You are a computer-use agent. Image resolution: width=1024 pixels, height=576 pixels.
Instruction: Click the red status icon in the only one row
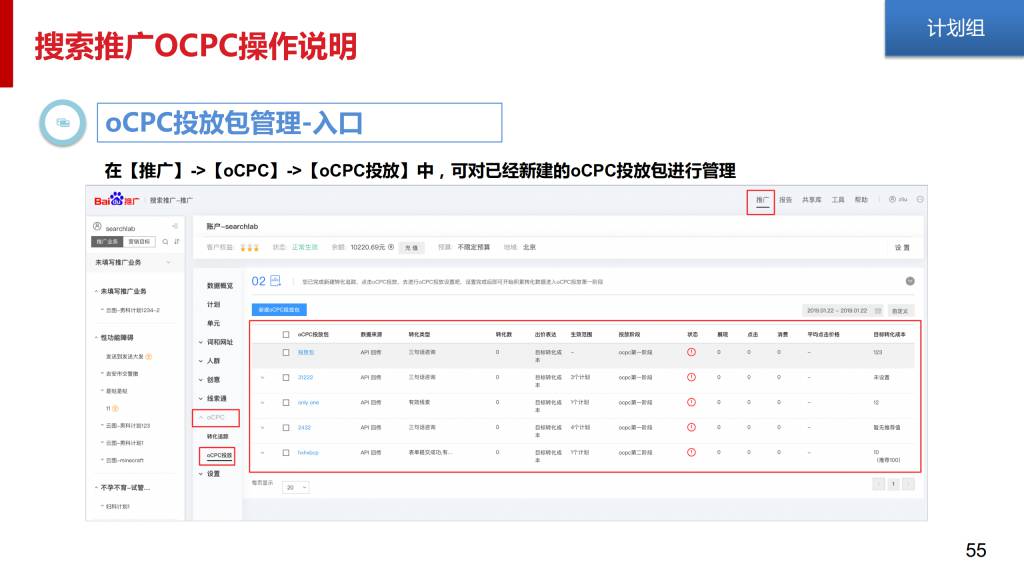[691, 402]
